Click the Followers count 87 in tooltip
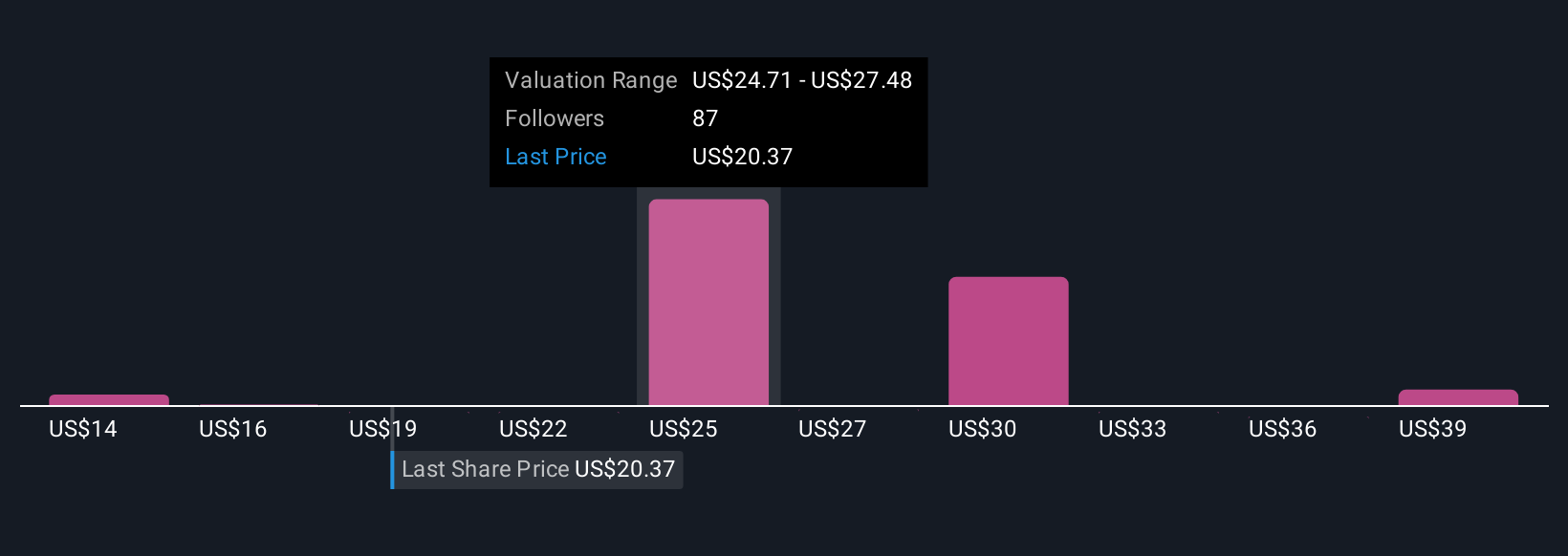Screen dimensions: 1568x556 click(x=706, y=118)
